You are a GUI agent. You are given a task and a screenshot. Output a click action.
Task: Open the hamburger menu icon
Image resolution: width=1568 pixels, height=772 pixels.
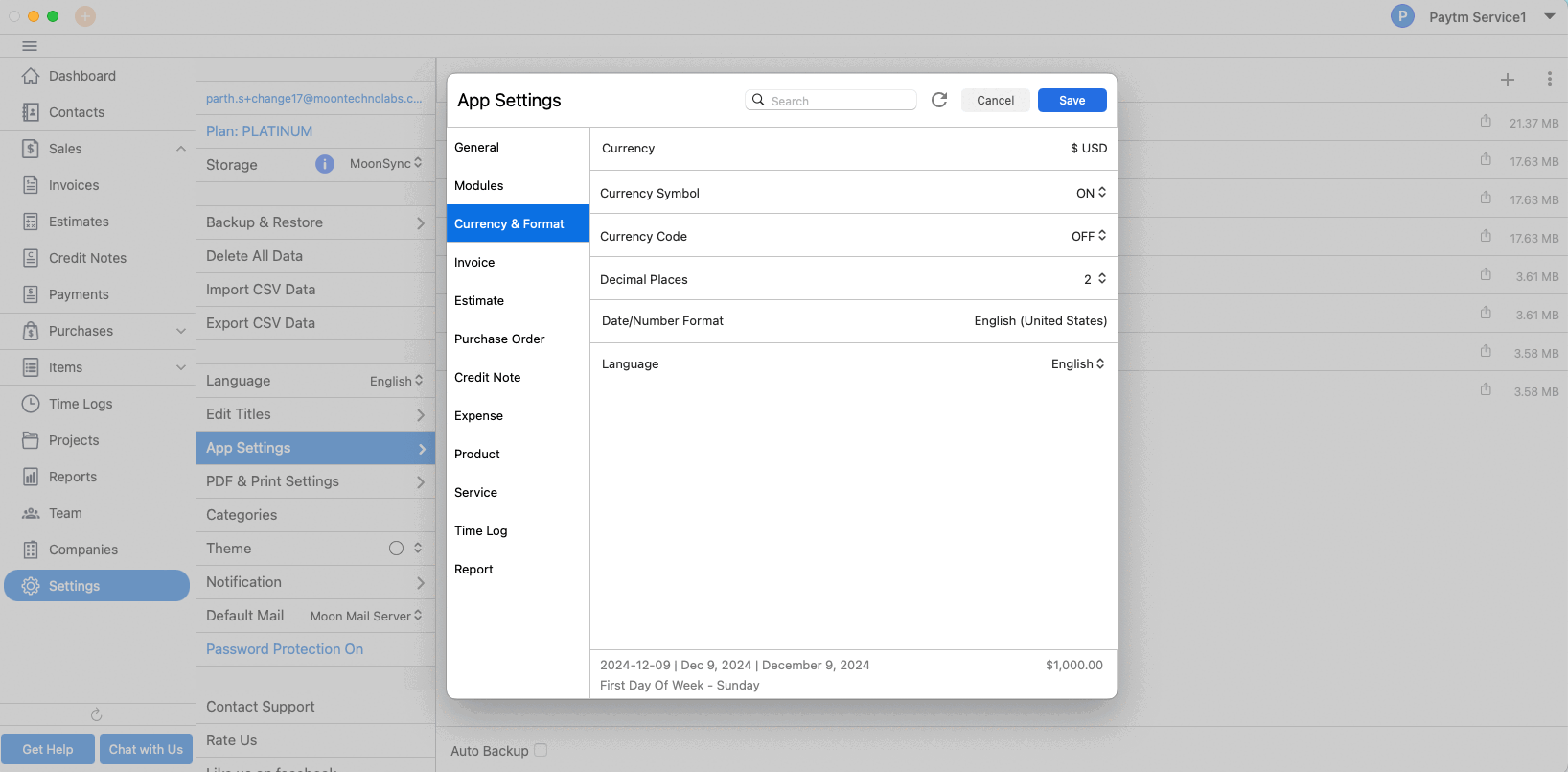(x=30, y=46)
